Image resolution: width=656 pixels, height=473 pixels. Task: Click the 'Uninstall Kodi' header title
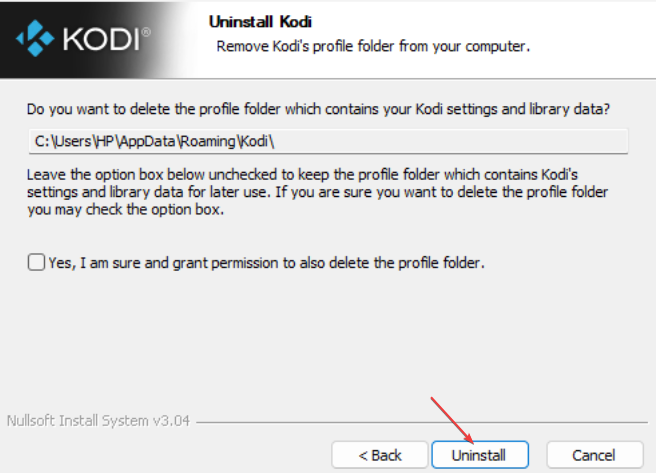[260, 22]
